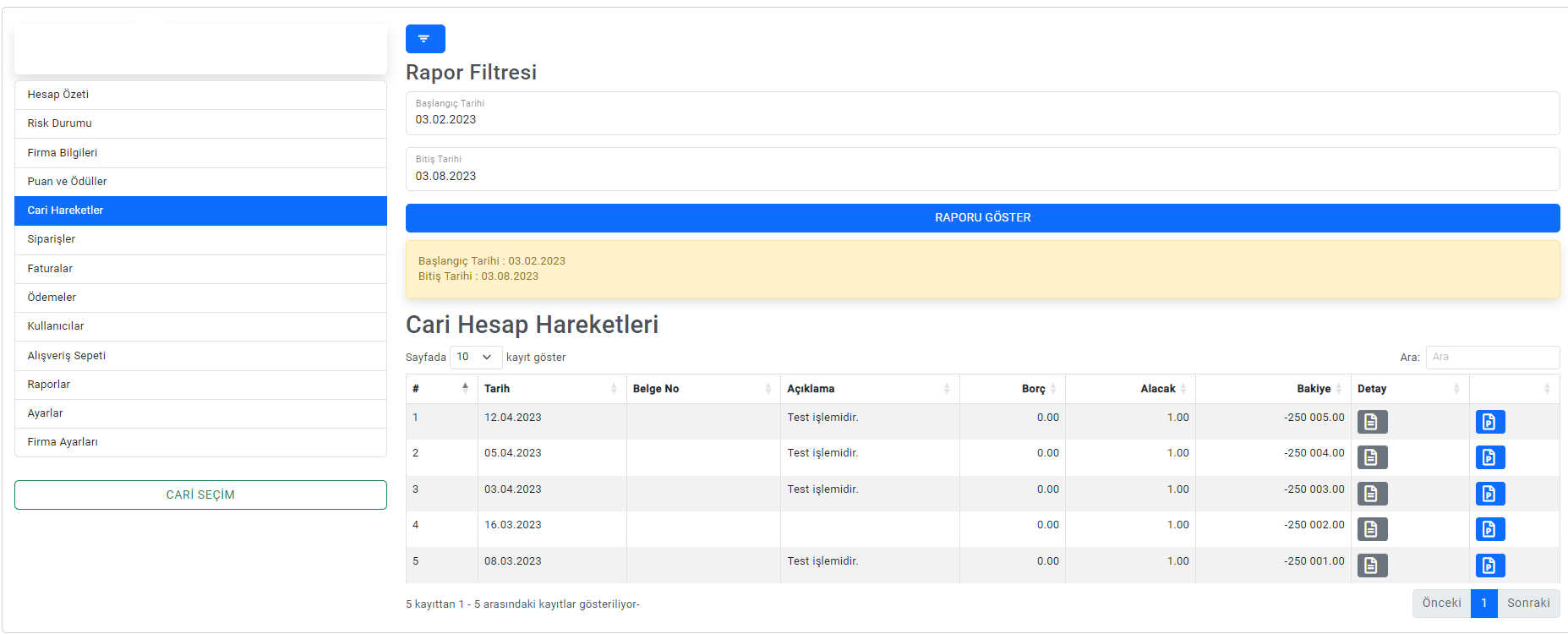
Task: Click blue PDF icon for 08.03.2023 row
Action: [x=1489, y=566]
